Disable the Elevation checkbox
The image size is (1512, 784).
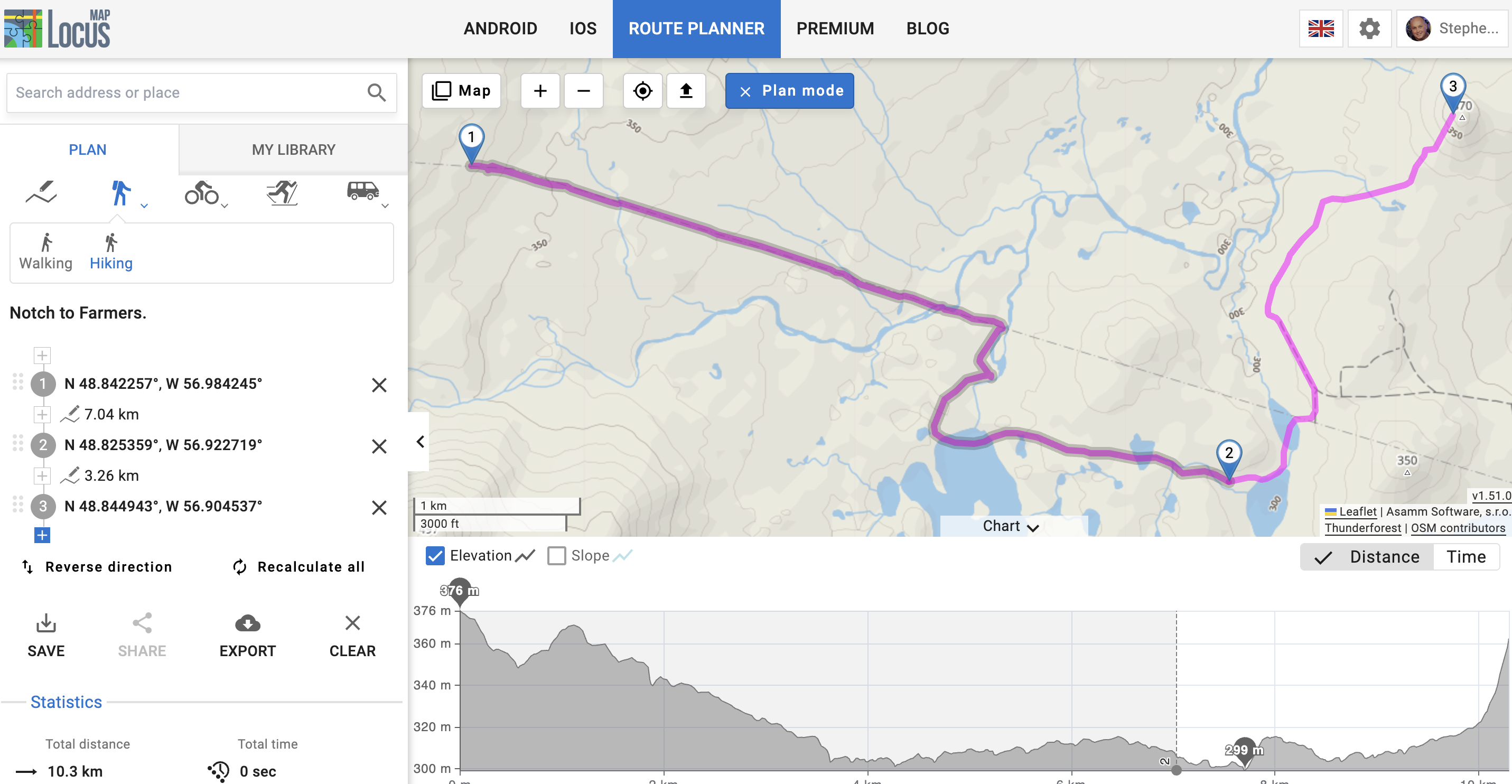point(435,556)
